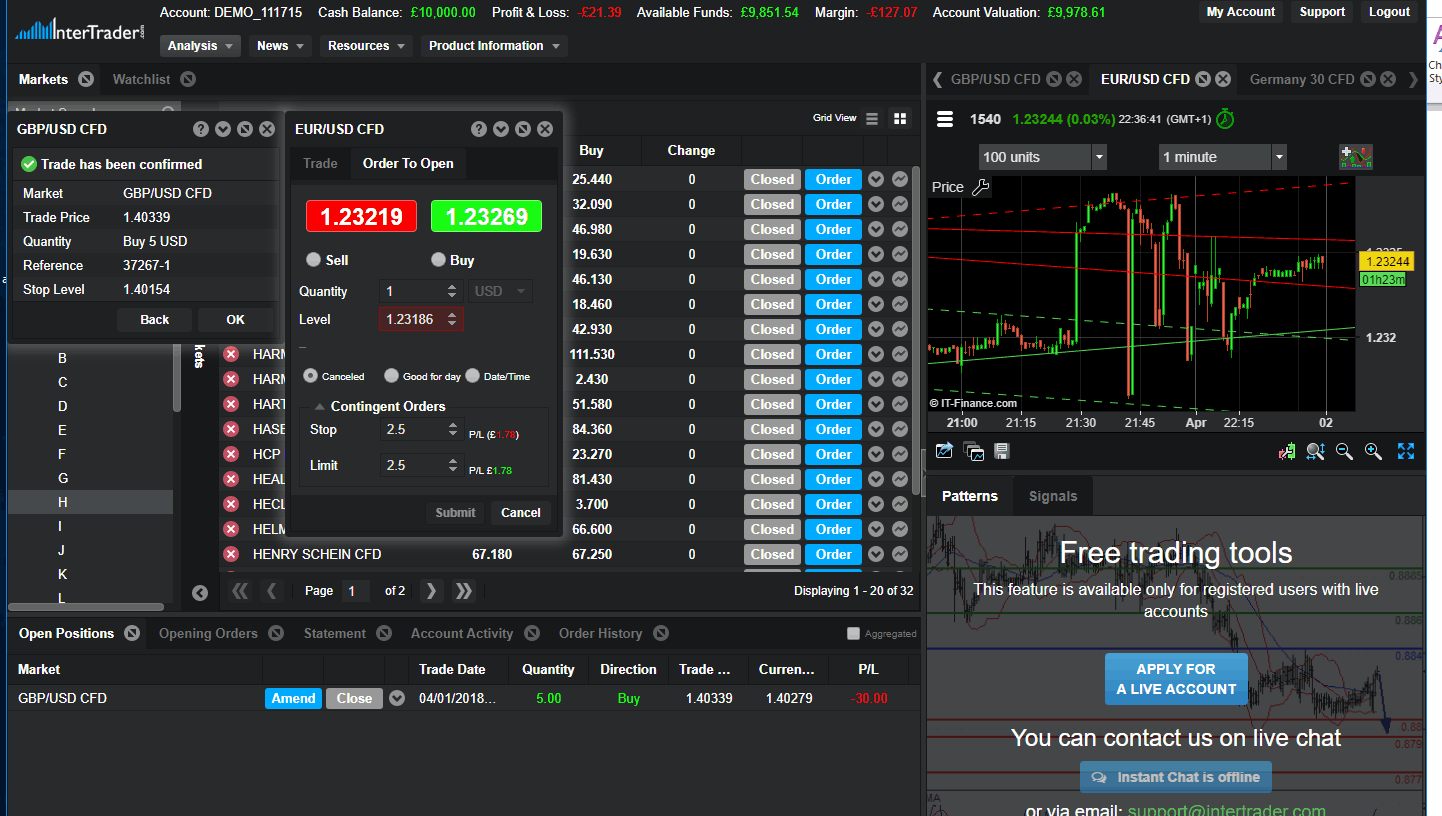Viewport: 1442px width, 816px height.
Task: Expand the Analysis menu
Action: pos(200,46)
